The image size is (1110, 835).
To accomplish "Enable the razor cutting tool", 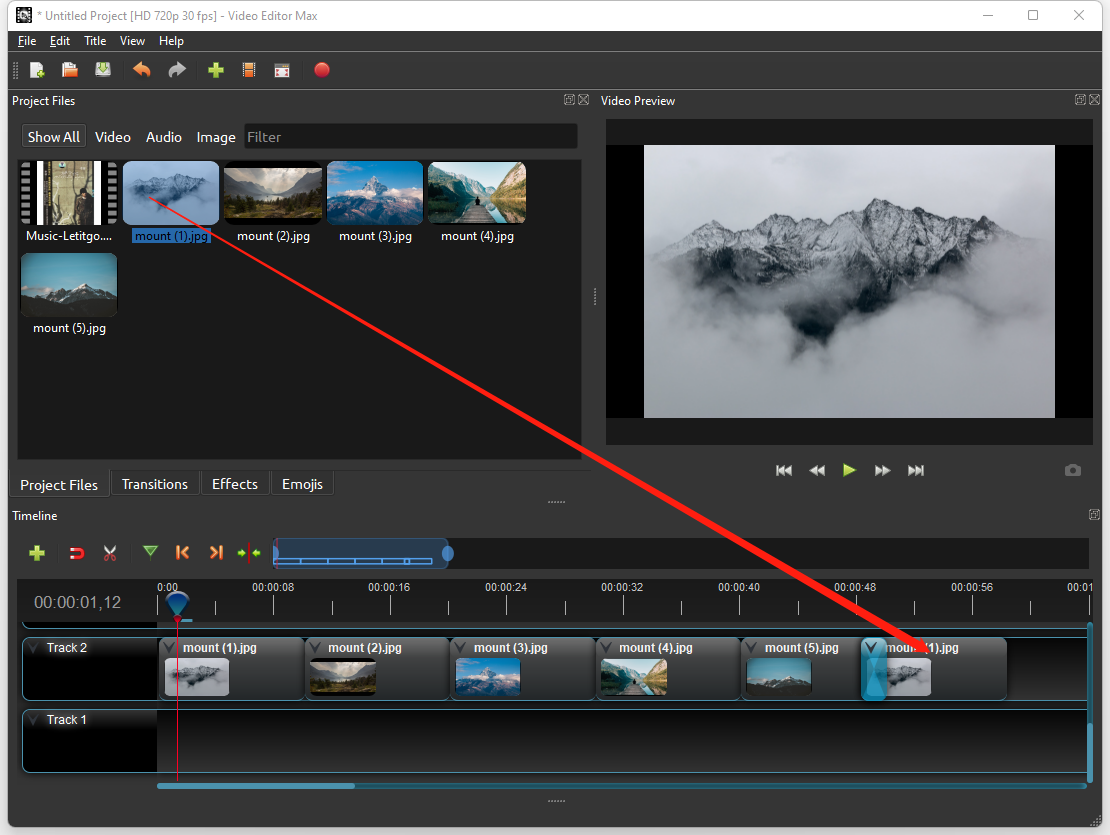I will tap(110, 552).
